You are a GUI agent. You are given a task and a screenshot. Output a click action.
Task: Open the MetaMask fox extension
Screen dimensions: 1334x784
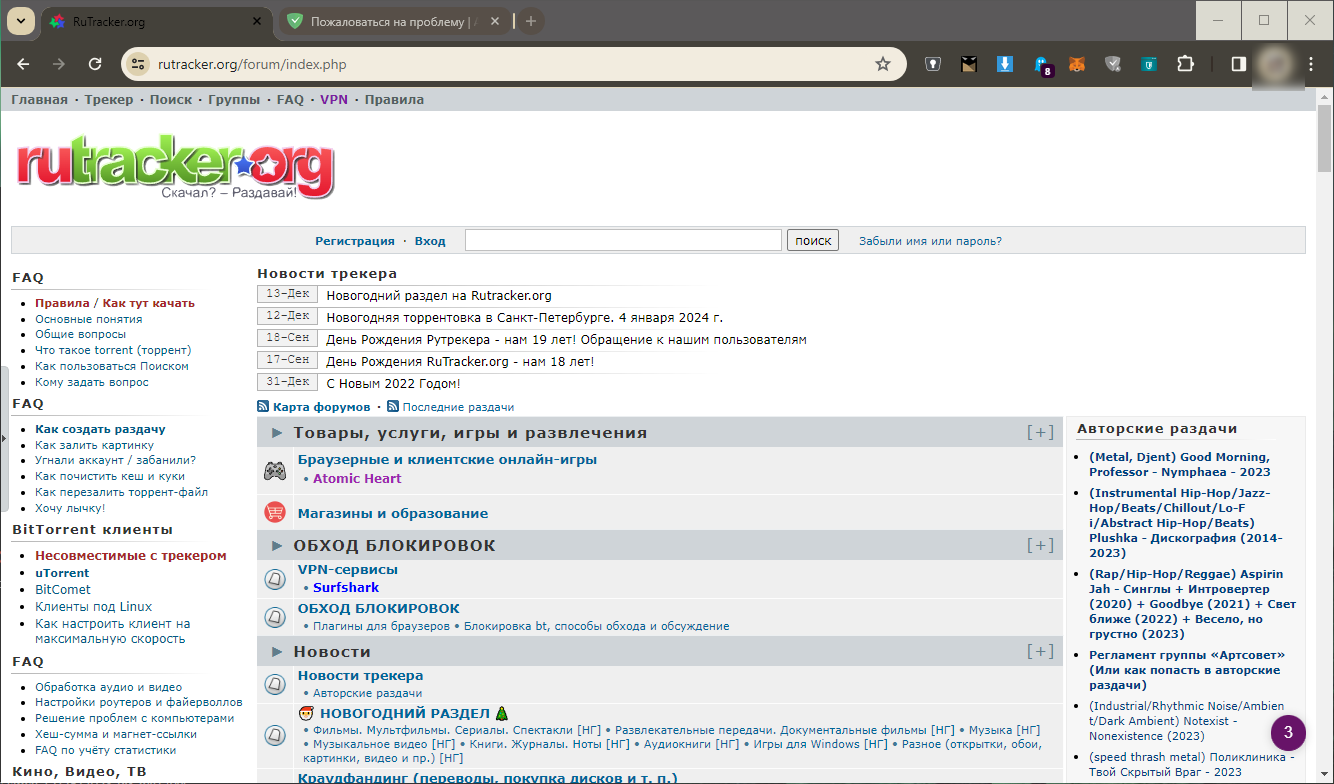click(1077, 63)
